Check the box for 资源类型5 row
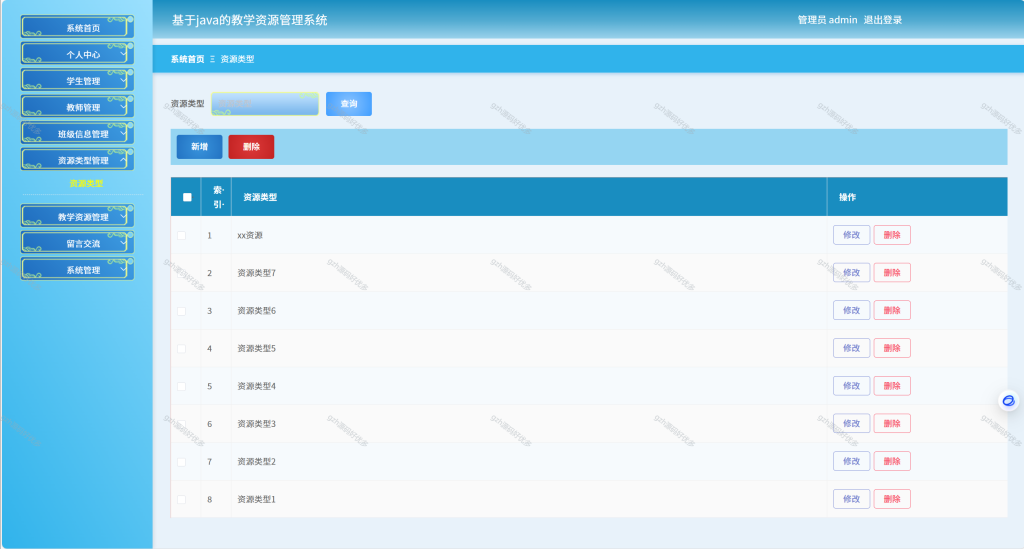Screen dimensions: 1024x549 coord(182,349)
